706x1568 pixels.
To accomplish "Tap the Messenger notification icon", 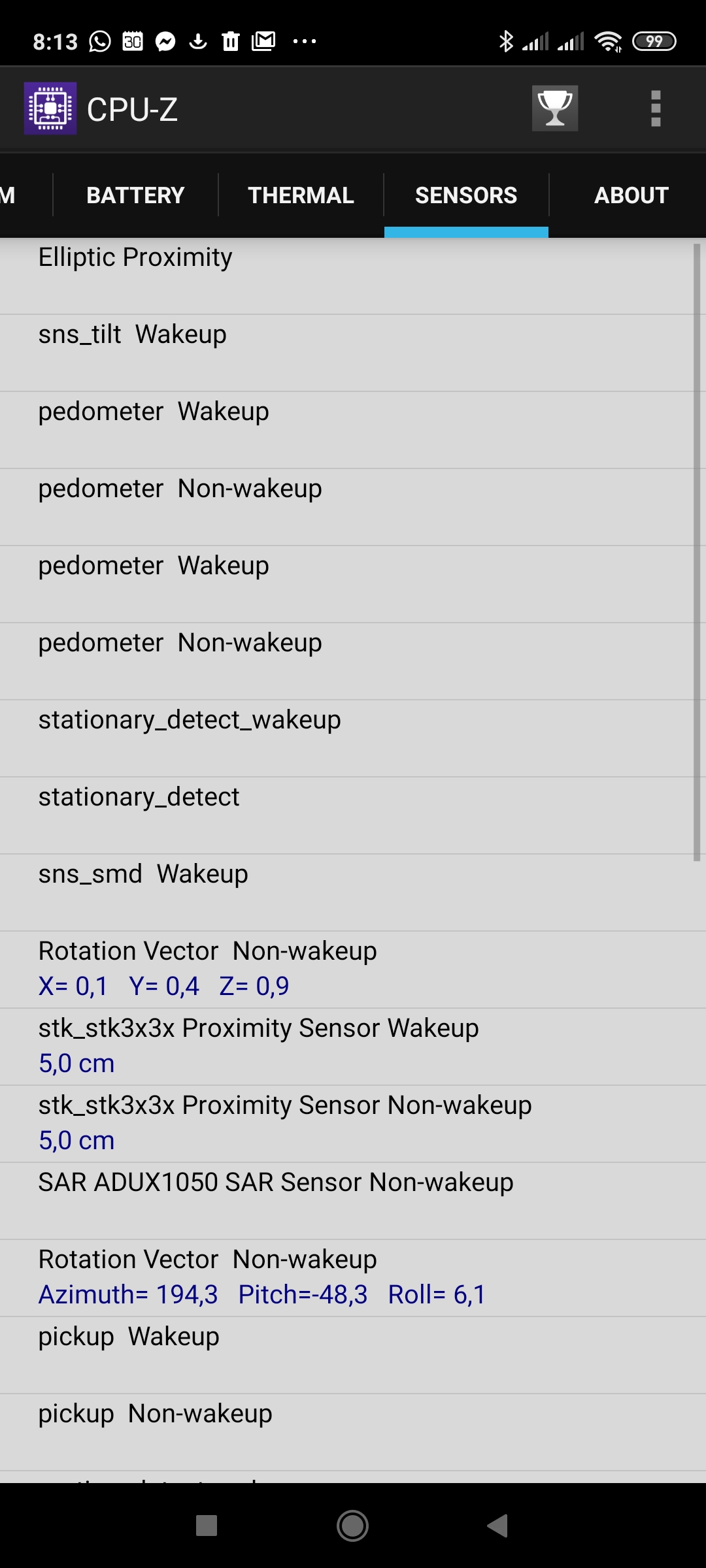I will [x=165, y=41].
